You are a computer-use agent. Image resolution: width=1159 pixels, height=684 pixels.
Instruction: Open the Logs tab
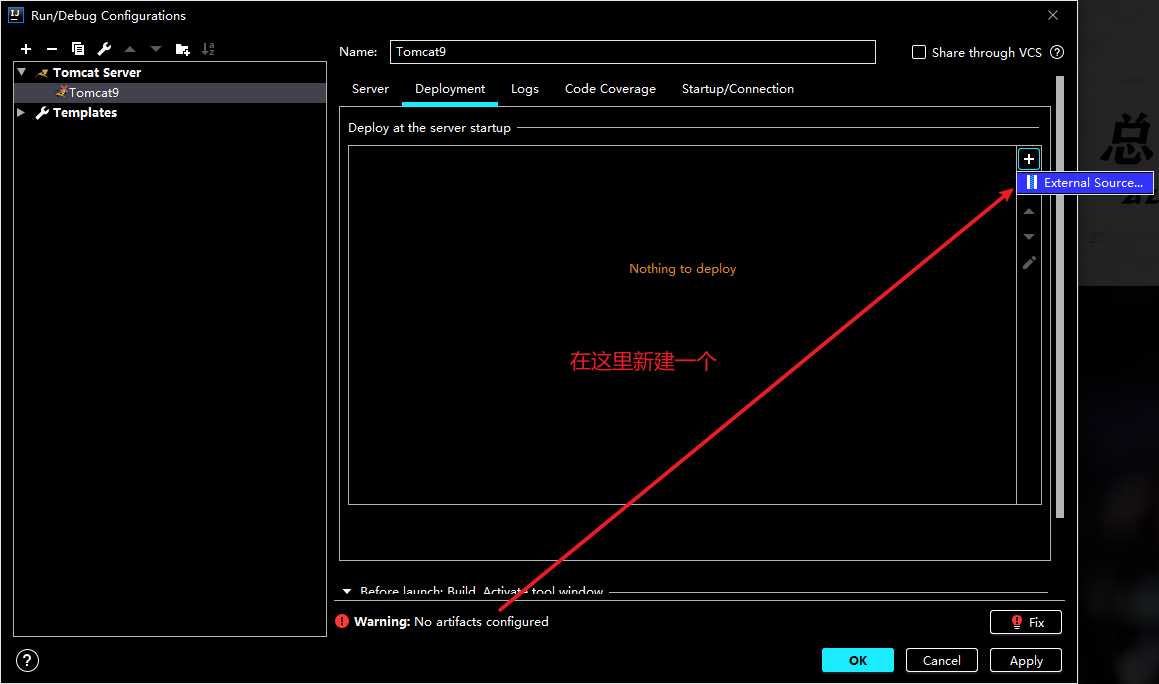click(x=525, y=89)
